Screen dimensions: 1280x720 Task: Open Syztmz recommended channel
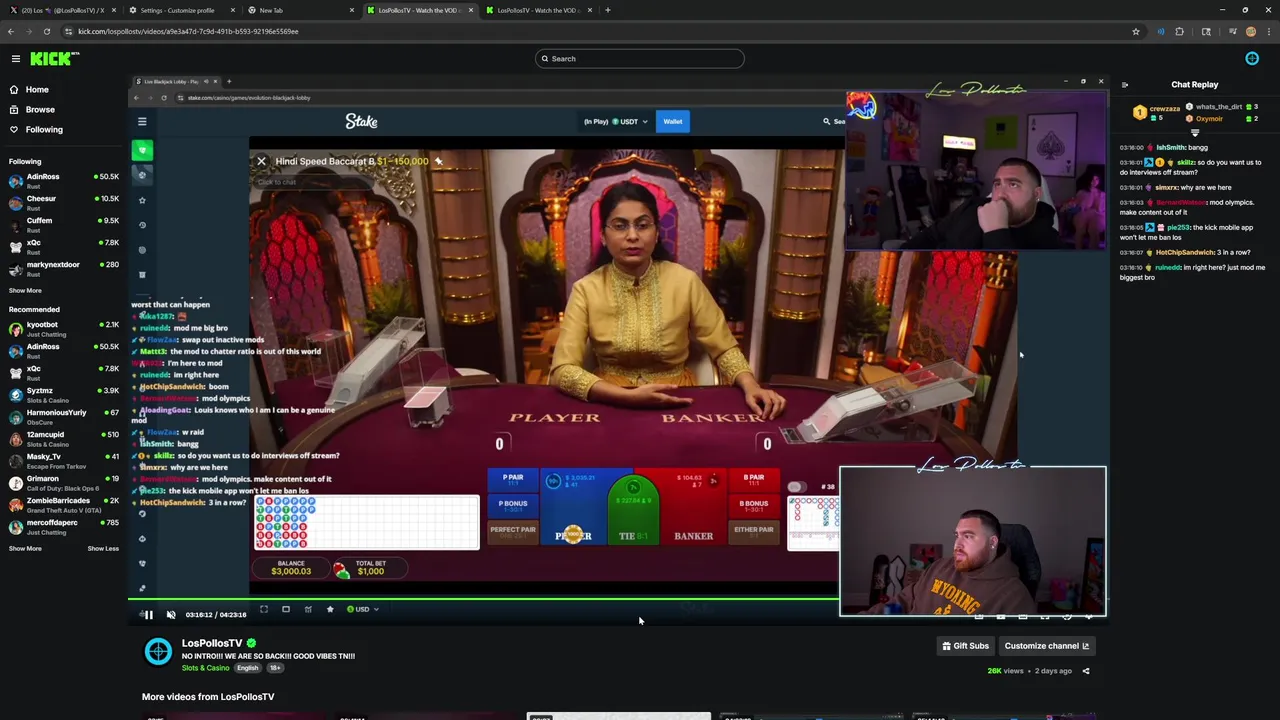click(x=65, y=394)
